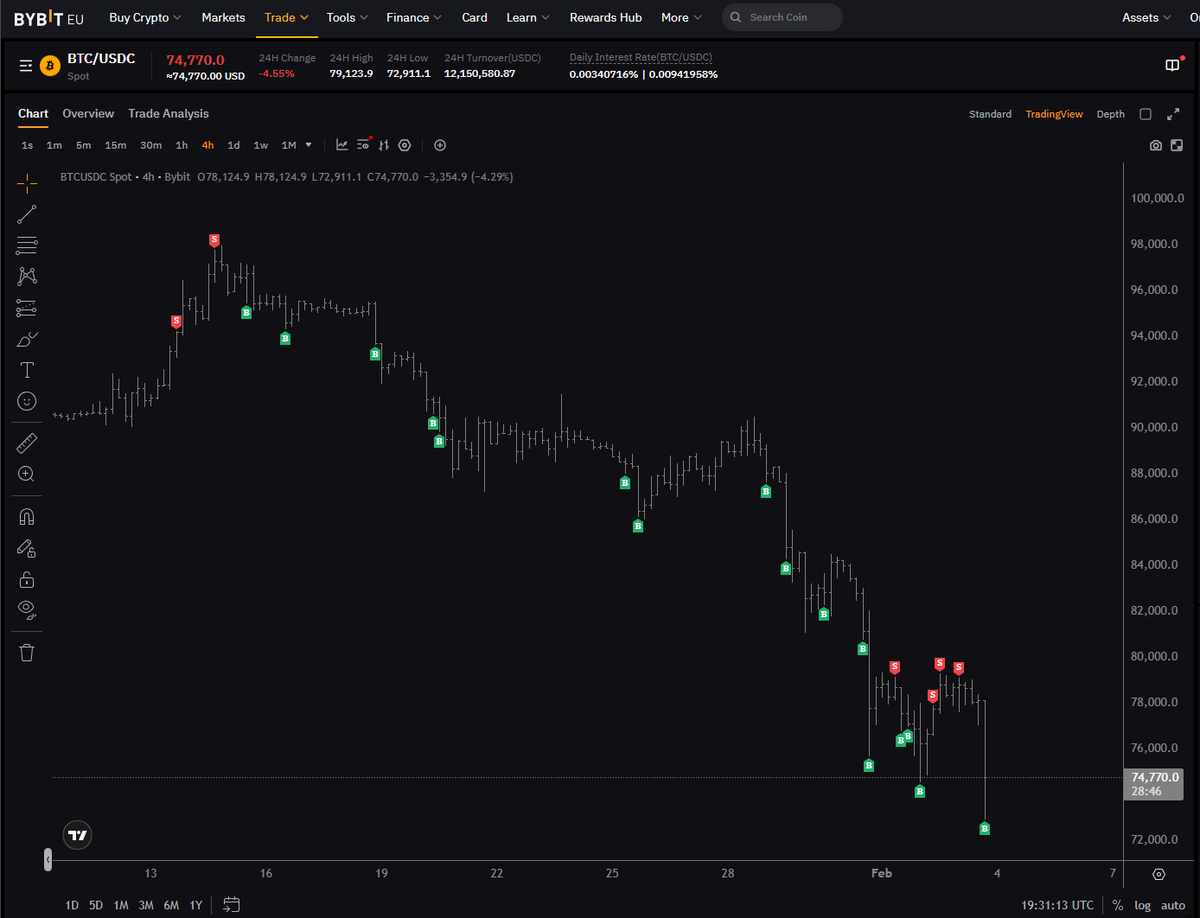This screenshot has height=918, width=1200.
Task: Set the 1h chart interval
Action: 181,145
